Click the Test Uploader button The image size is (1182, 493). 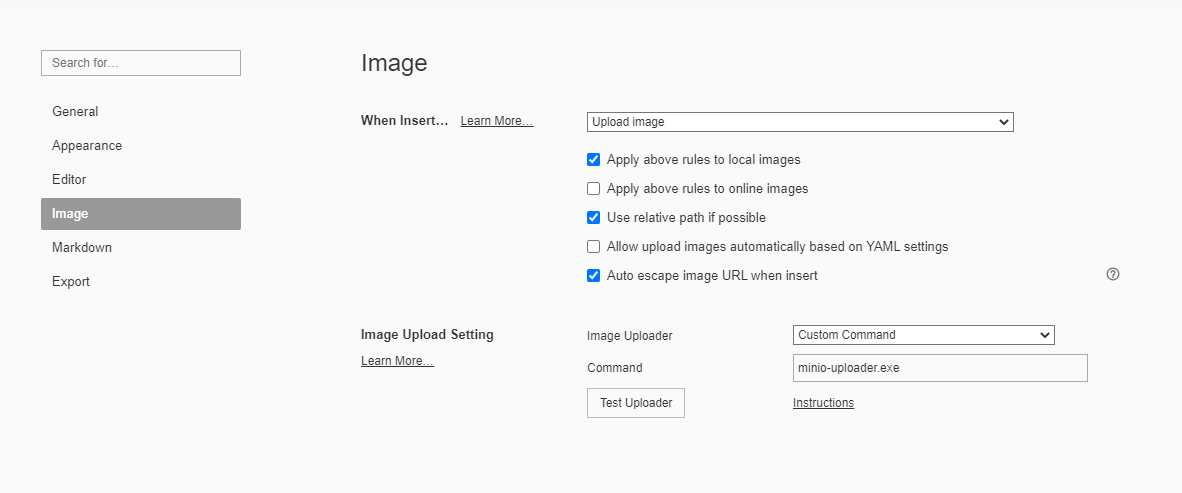(635, 403)
